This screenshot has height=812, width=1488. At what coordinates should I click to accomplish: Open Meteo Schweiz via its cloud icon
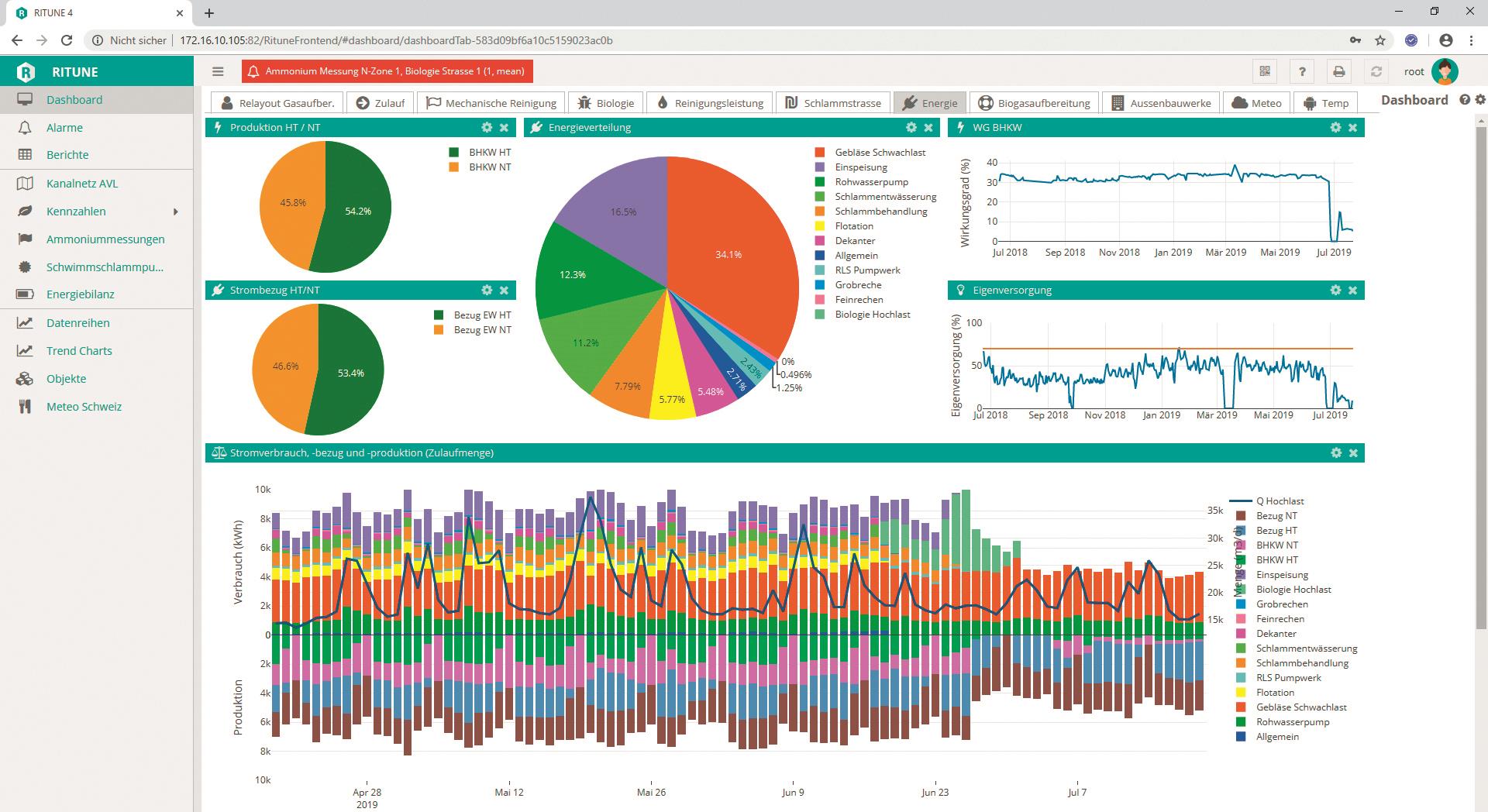(25, 406)
